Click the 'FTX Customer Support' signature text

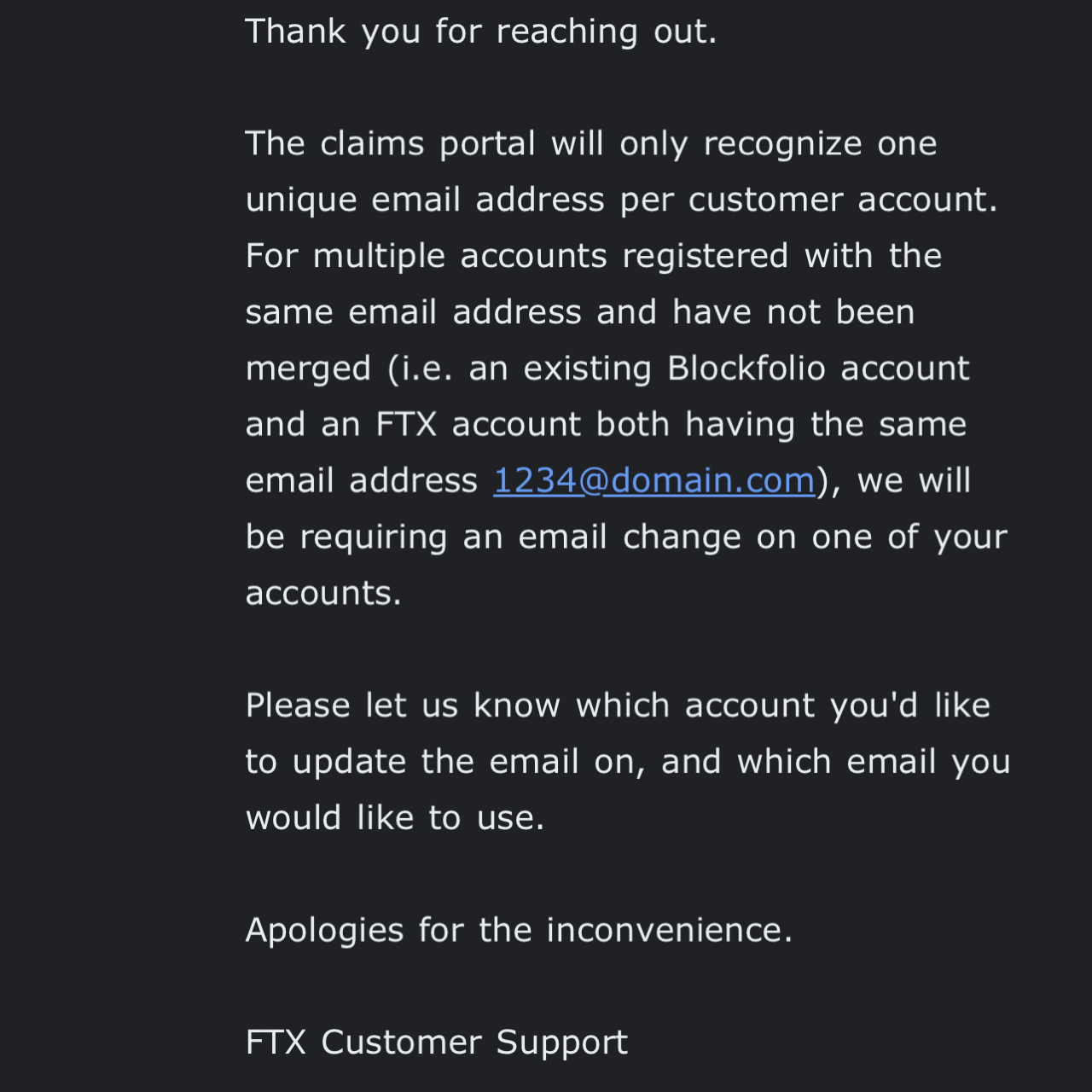tap(437, 1043)
